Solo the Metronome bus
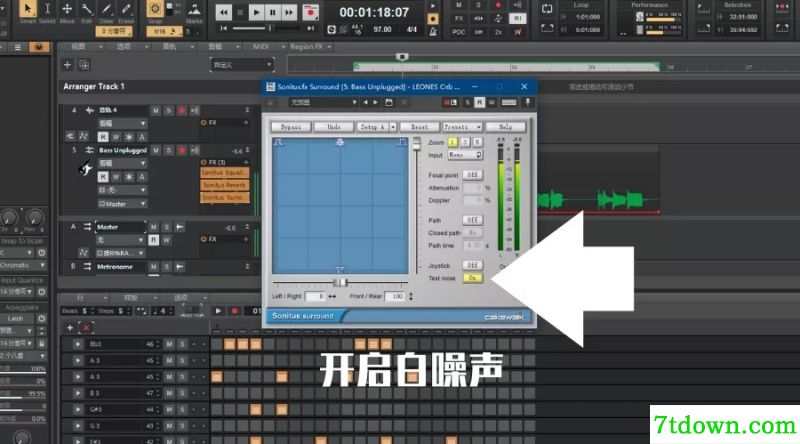The width and height of the screenshot is (800, 444). click(x=166, y=266)
